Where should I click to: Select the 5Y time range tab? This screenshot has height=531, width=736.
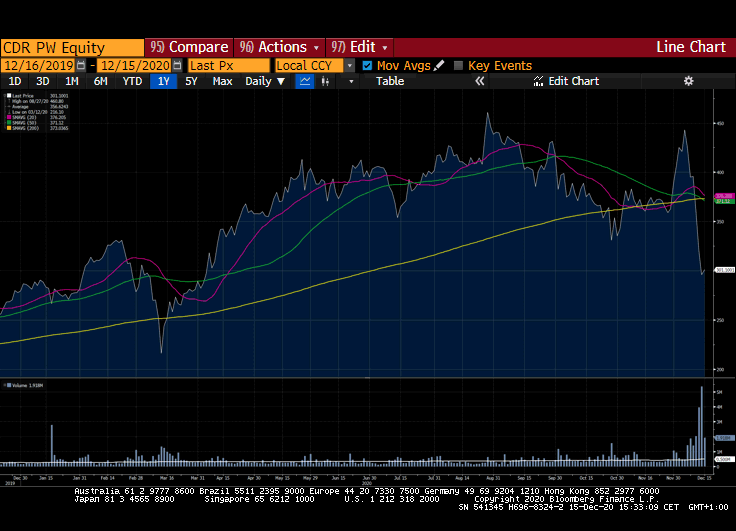coord(191,81)
